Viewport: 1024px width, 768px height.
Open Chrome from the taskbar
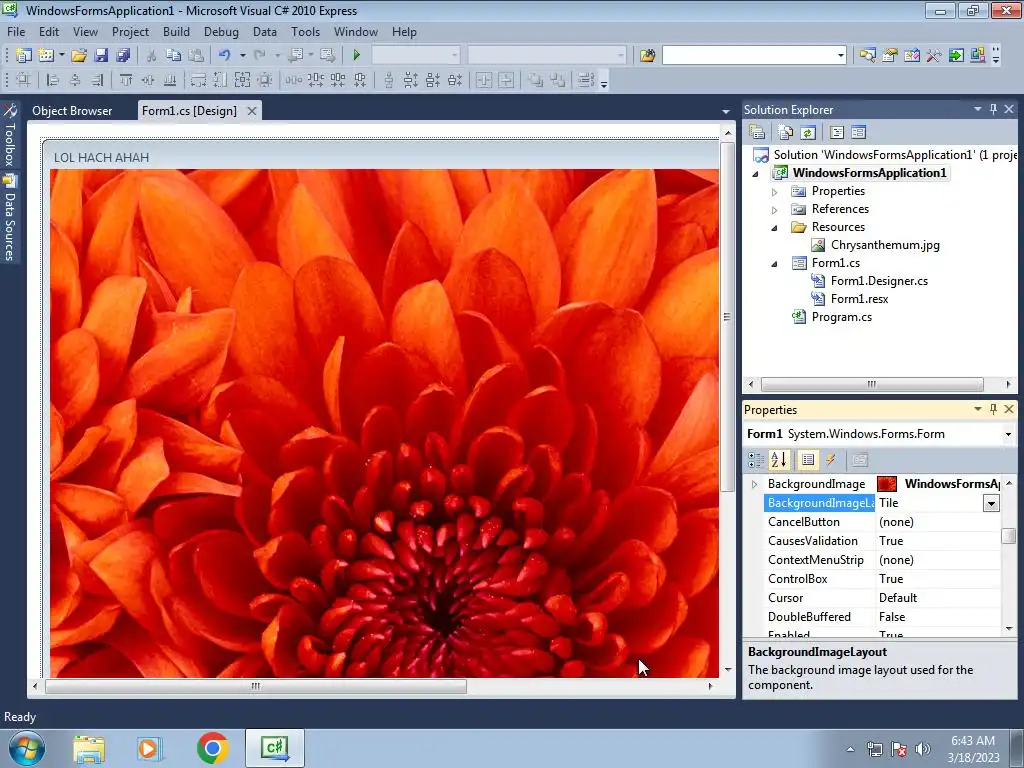coord(212,748)
